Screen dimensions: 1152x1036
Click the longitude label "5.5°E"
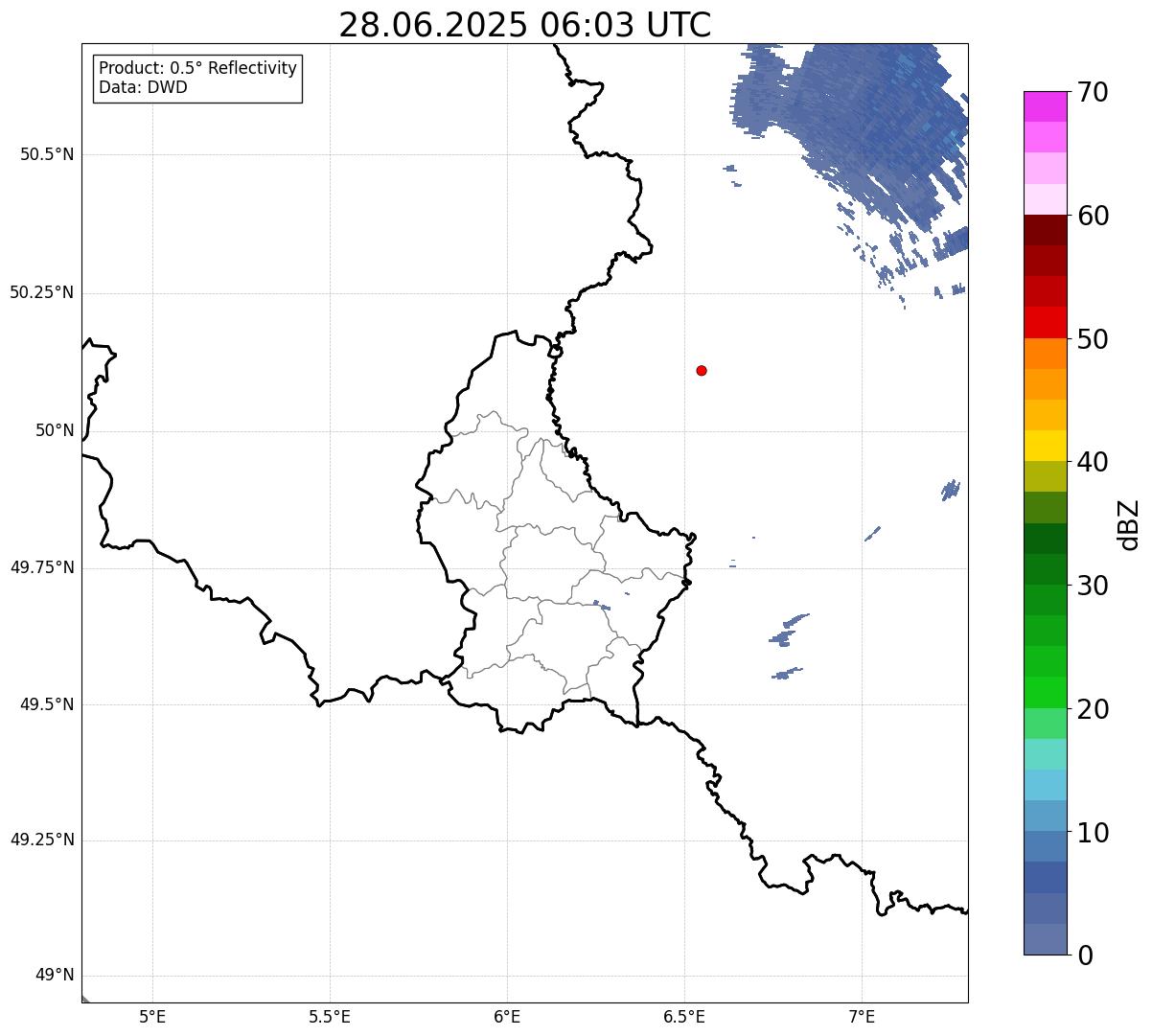[x=330, y=1016]
